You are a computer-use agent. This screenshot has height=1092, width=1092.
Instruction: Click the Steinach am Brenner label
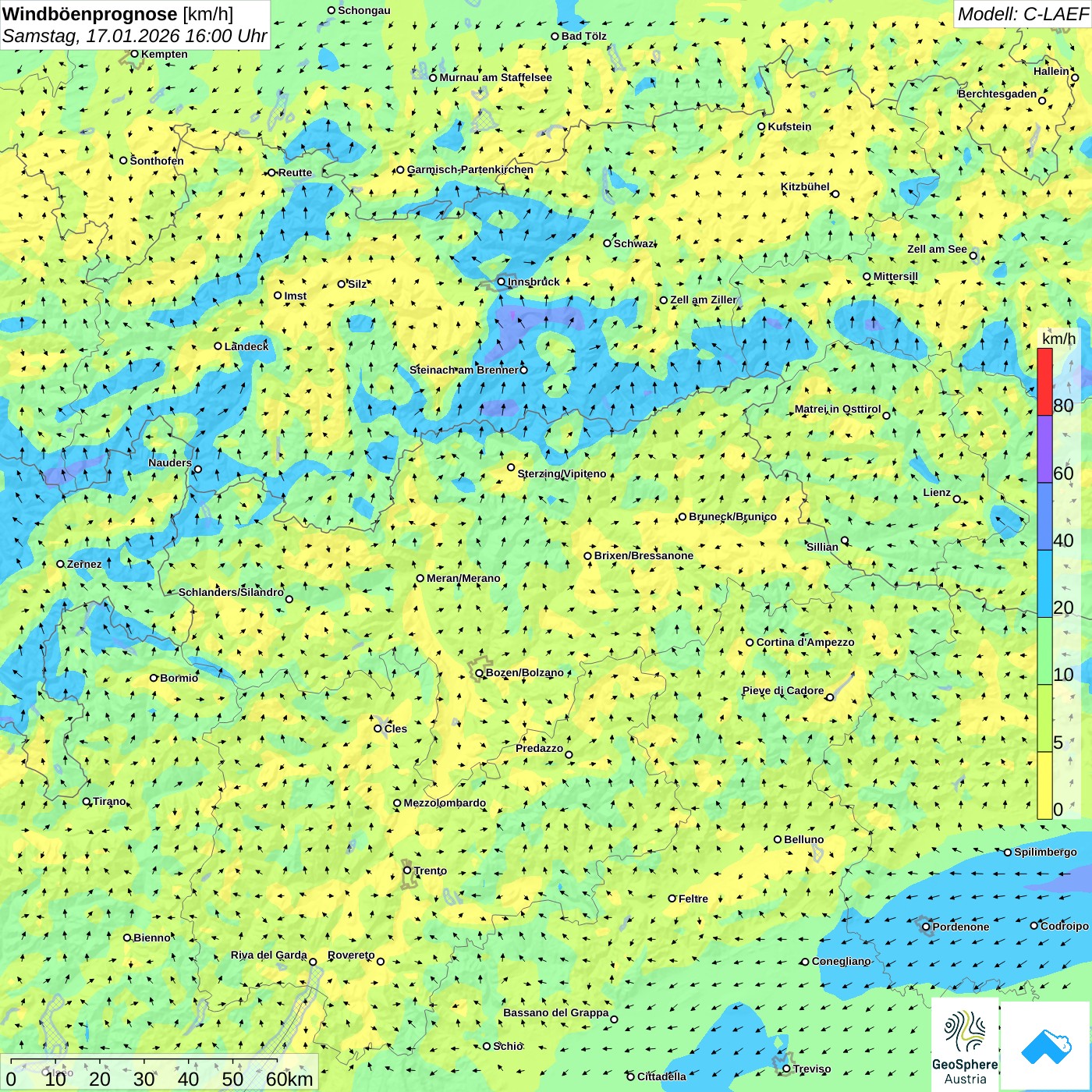(x=463, y=370)
